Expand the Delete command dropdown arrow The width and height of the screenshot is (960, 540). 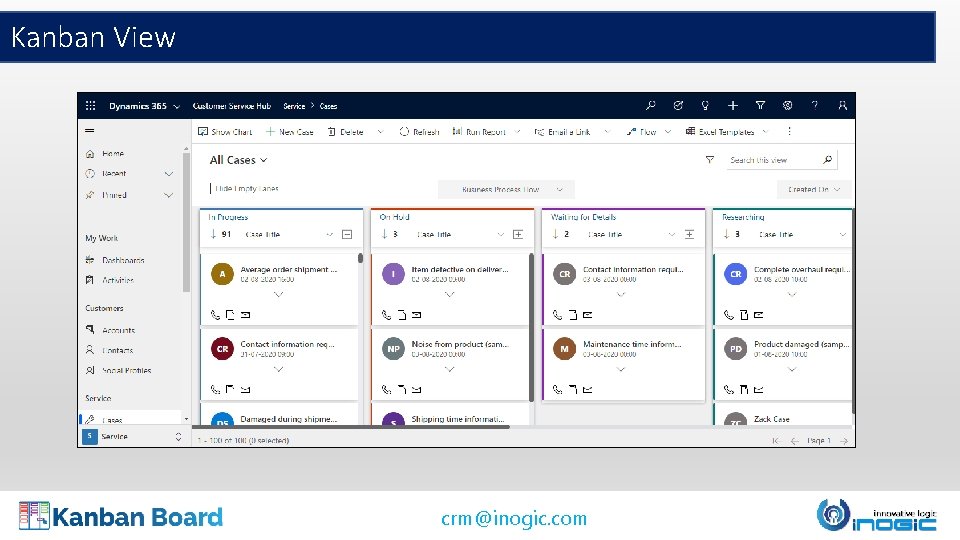click(x=380, y=132)
